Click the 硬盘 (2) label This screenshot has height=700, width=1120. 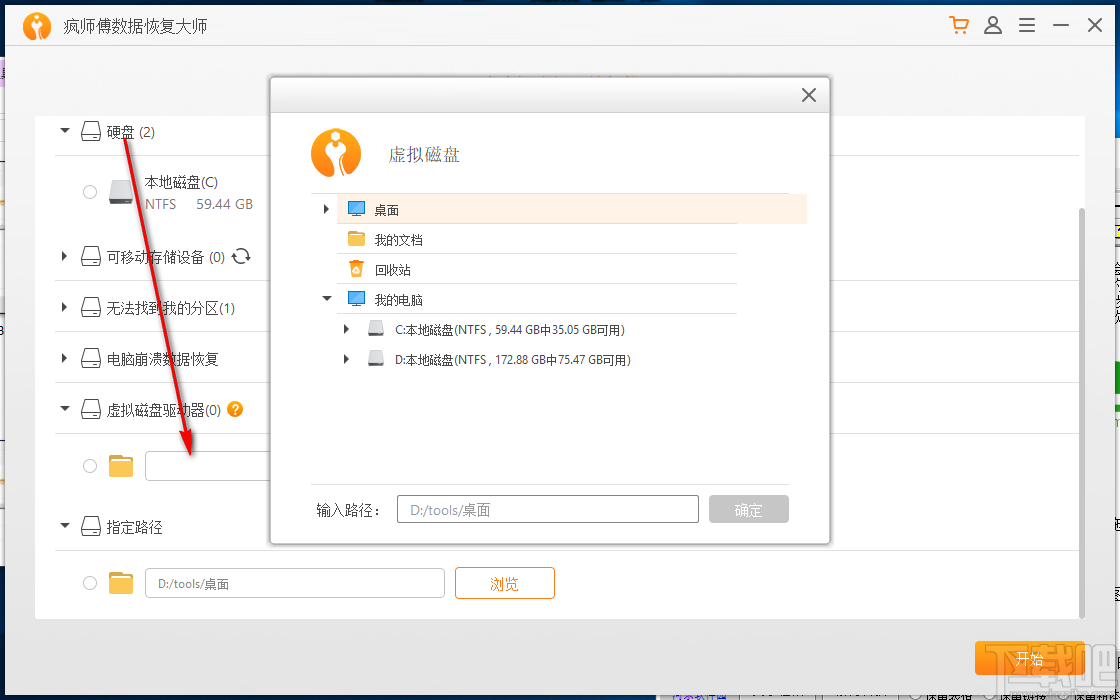(131, 131)
